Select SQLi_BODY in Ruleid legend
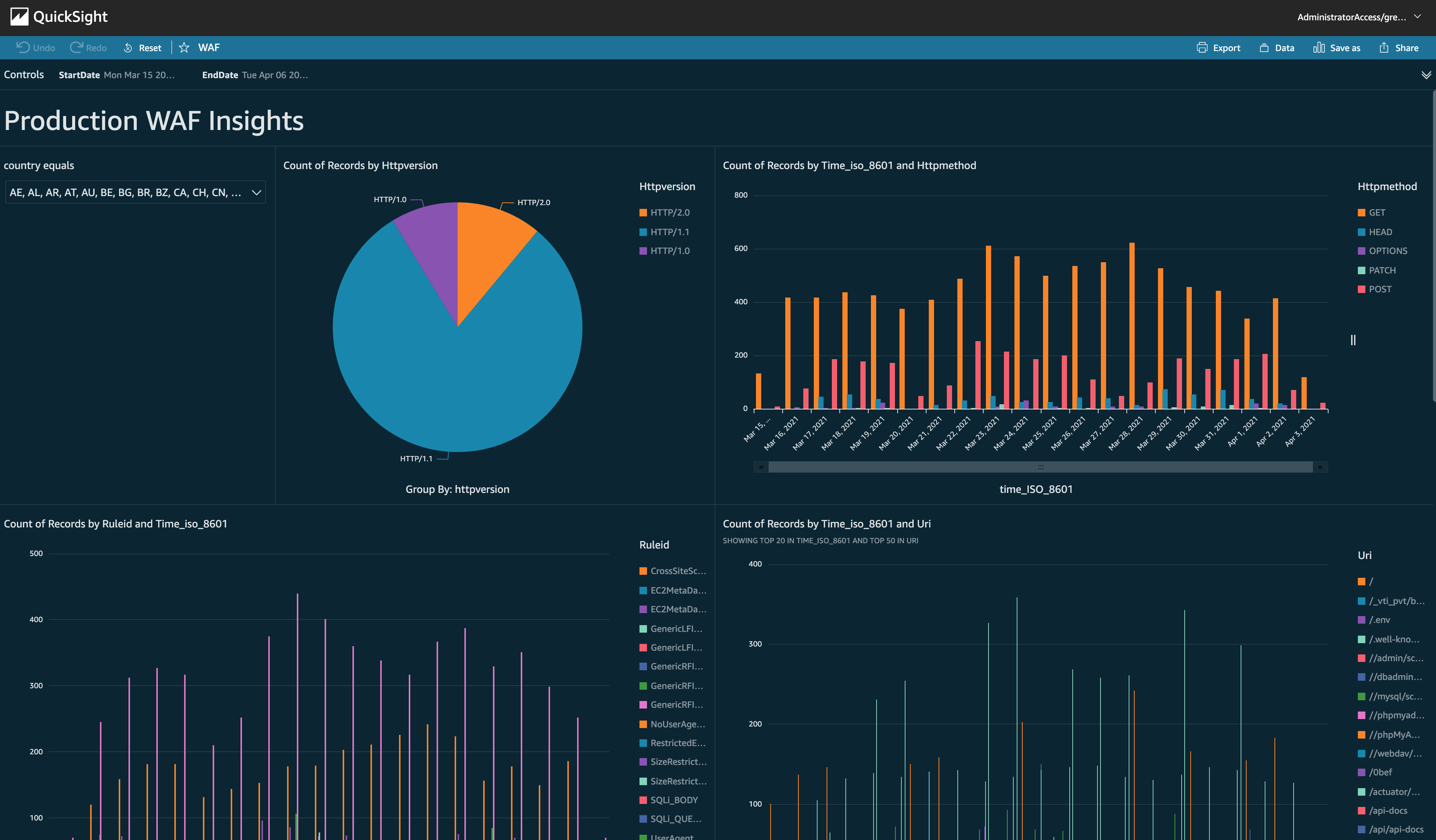 (x=668, y=800)
